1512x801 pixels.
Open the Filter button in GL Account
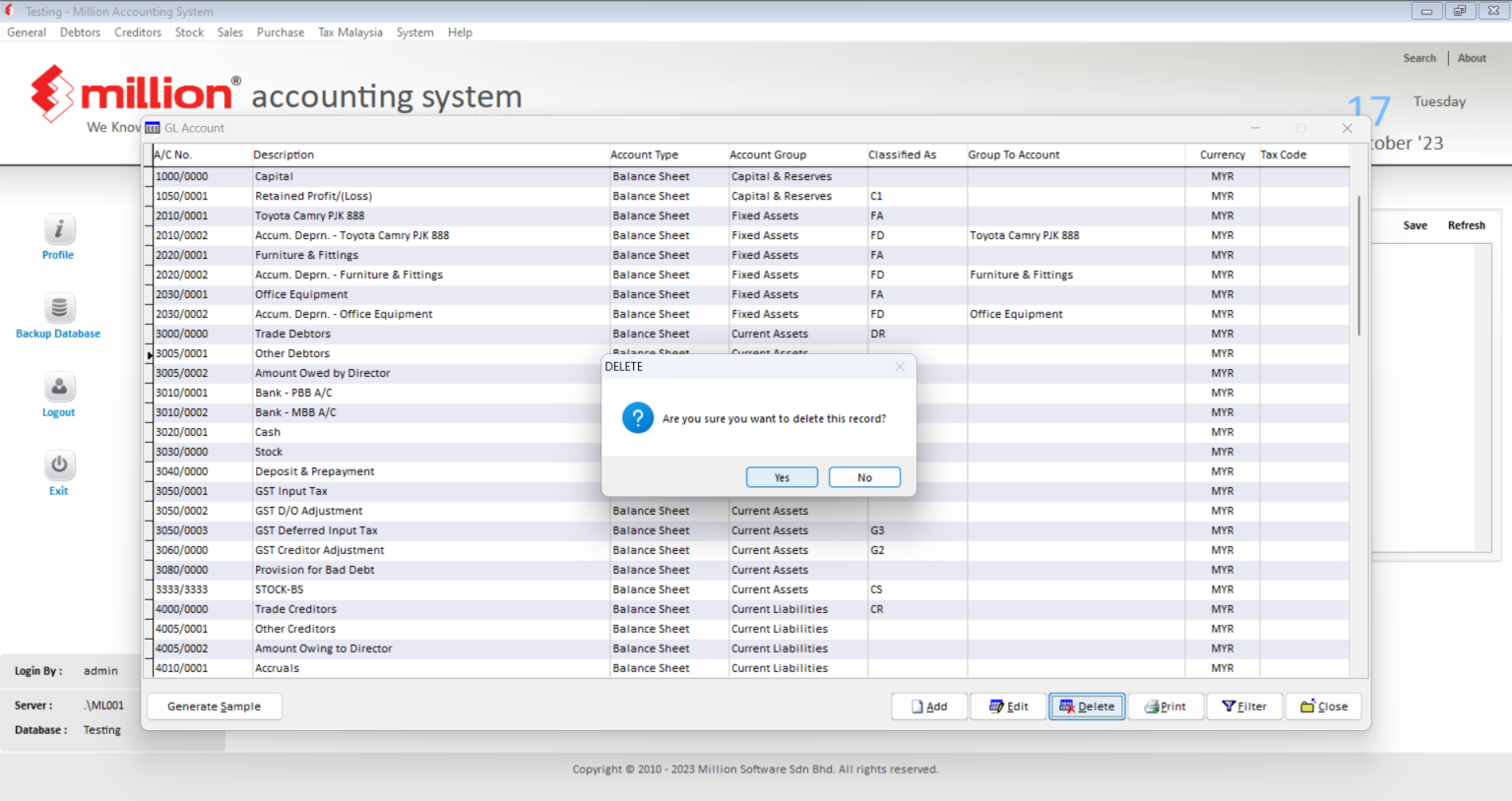pos(1244,707)
